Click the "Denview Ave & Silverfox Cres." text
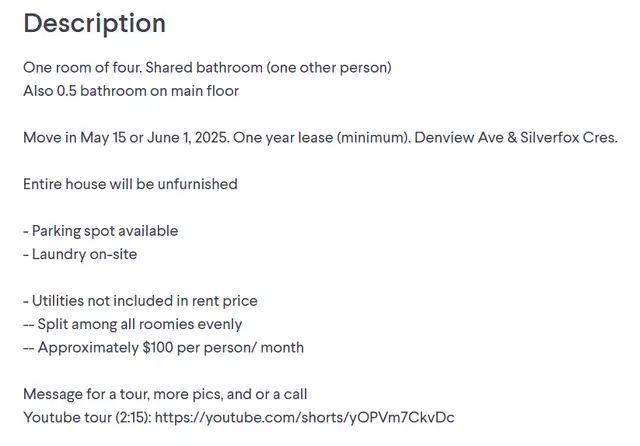640x446 pixels. click(516, 138)
